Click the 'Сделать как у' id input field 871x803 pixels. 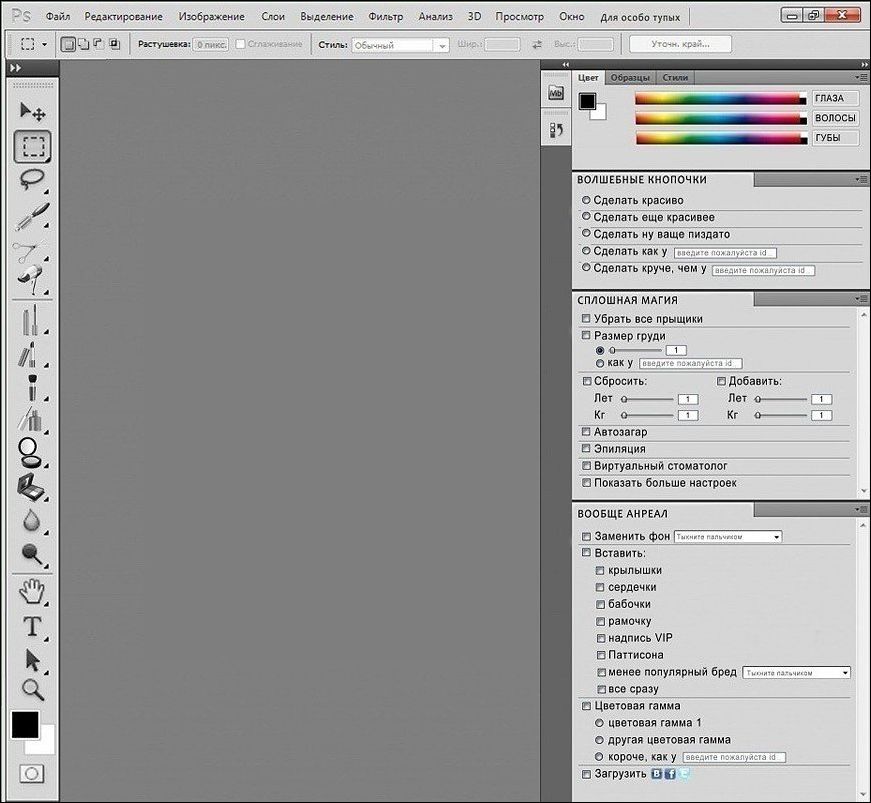pyautogui.click(x=725, y=252)
